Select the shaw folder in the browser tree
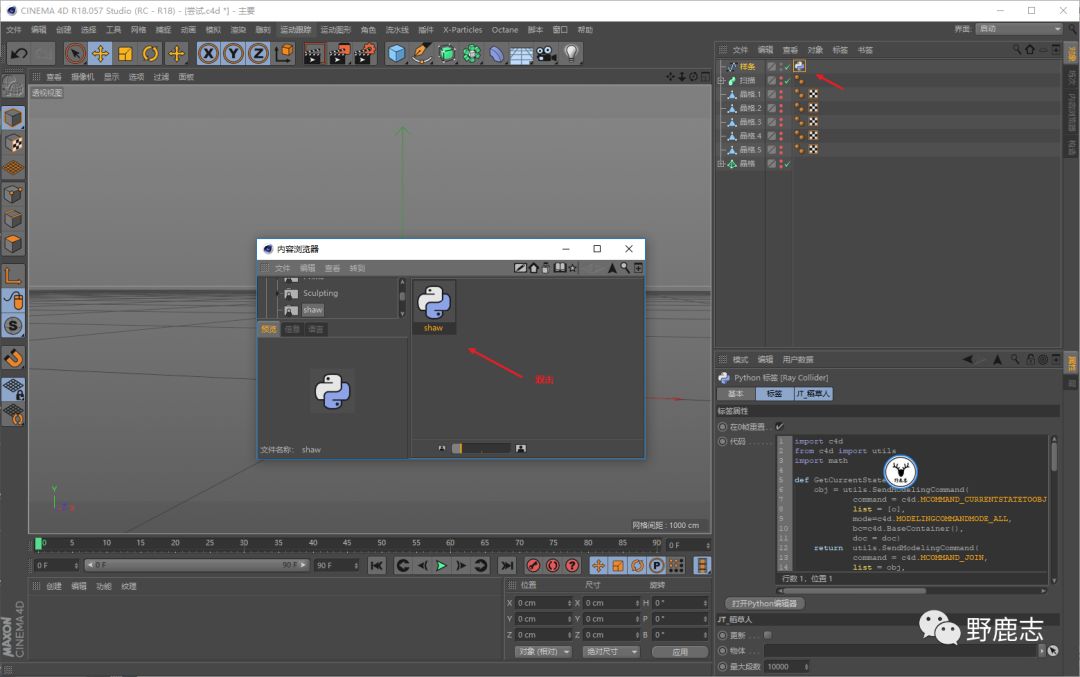Screen dimensions: 1080x677 click(x=313, y=310)
